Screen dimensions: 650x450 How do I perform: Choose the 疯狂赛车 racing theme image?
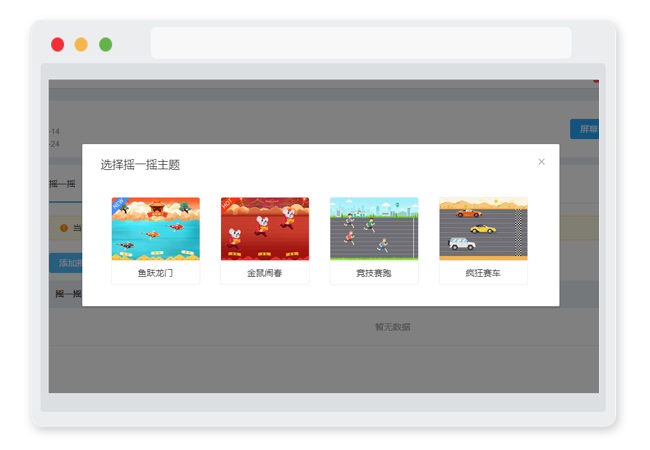click(x=483, y=229)
